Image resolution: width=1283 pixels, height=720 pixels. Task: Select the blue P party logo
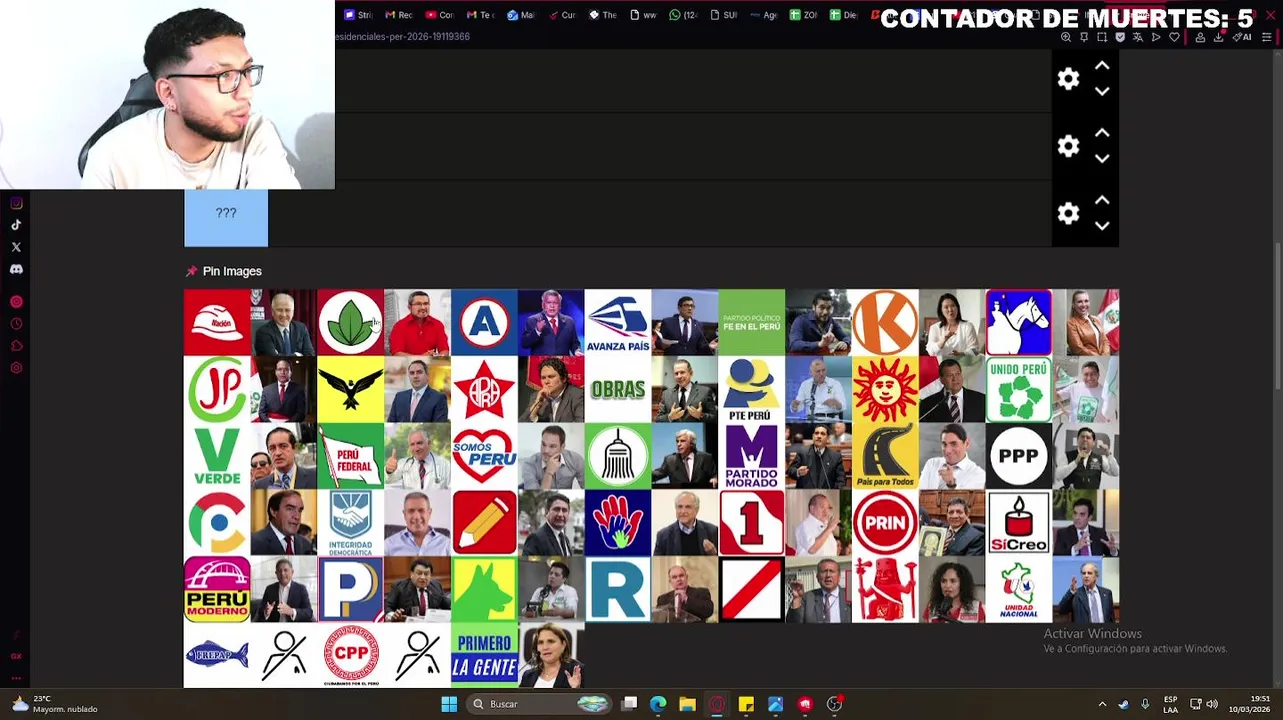pyautogui.click(x=351, y=590)
